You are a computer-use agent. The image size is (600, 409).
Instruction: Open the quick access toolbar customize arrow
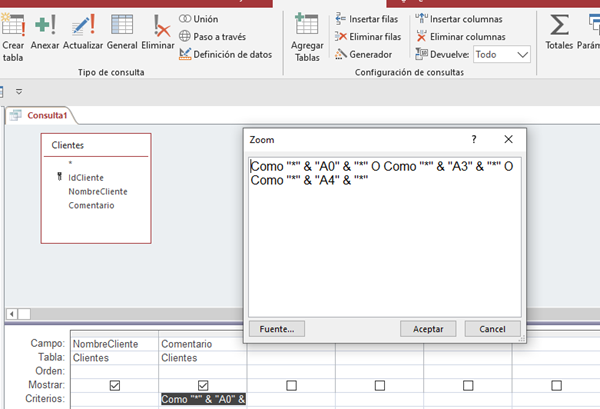pos(19,91)
